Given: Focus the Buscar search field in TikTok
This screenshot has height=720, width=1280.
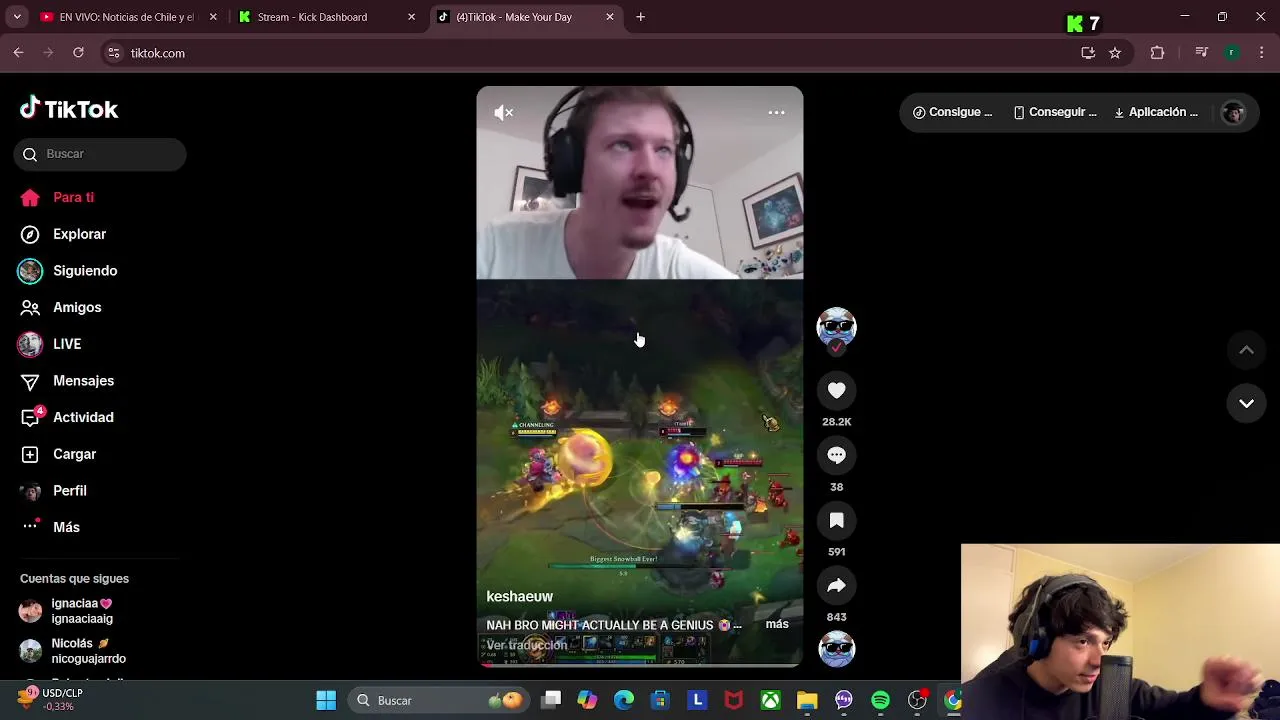Looking at the screenshot, I should [100, 154].
